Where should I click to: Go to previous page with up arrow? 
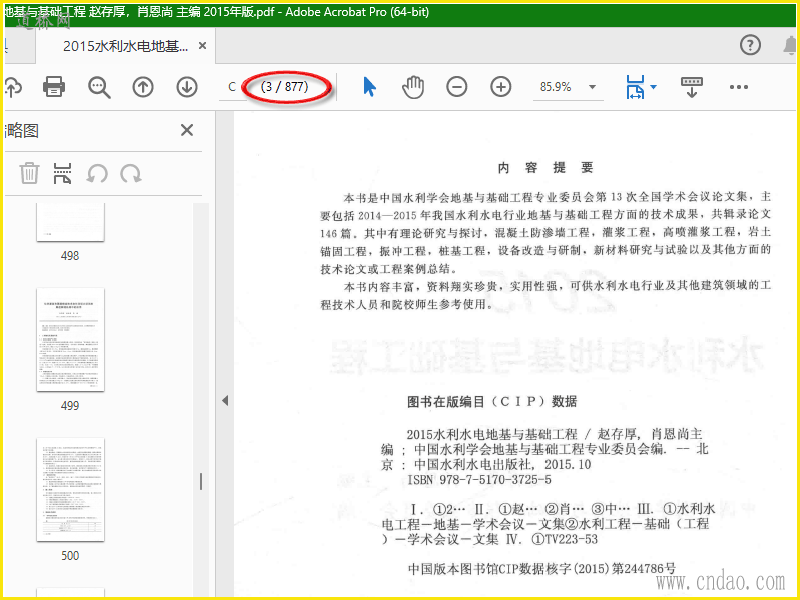[x=143, y=87]
